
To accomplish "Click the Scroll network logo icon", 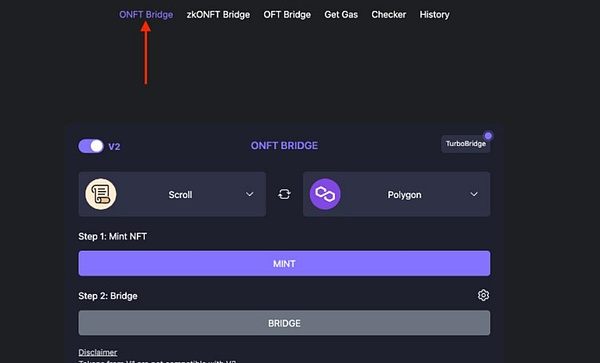I will (x=101, y=194).
